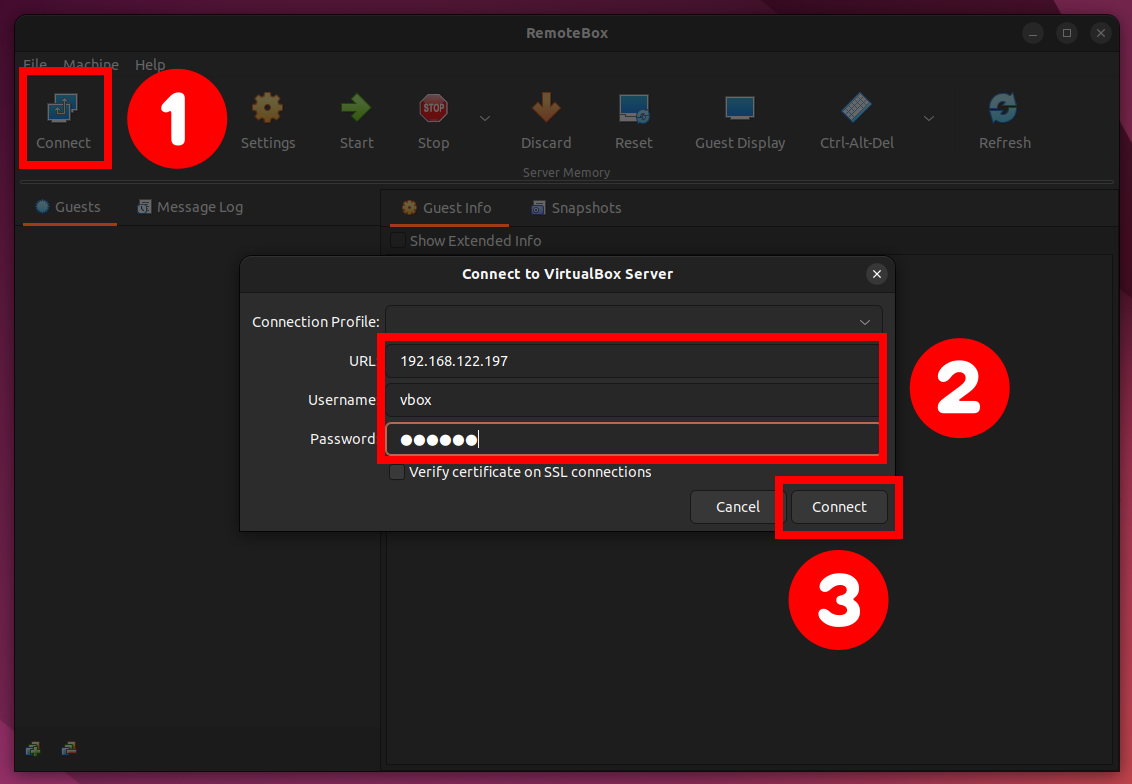Open the dropdown arrow beside Ctrl-Alt-Del

(929, 118)
